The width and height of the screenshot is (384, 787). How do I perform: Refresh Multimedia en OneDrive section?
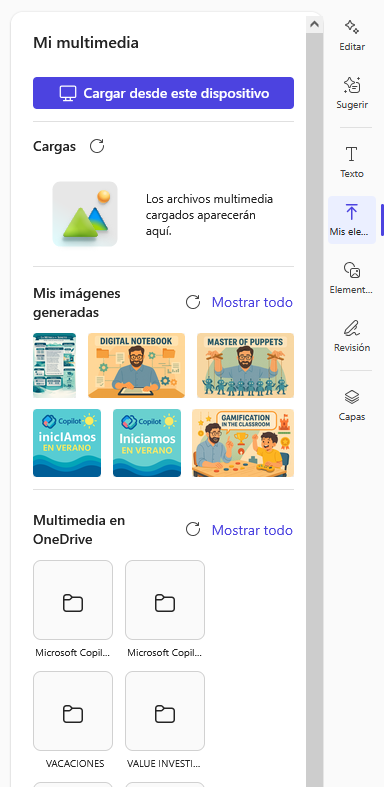pos(193,530)
